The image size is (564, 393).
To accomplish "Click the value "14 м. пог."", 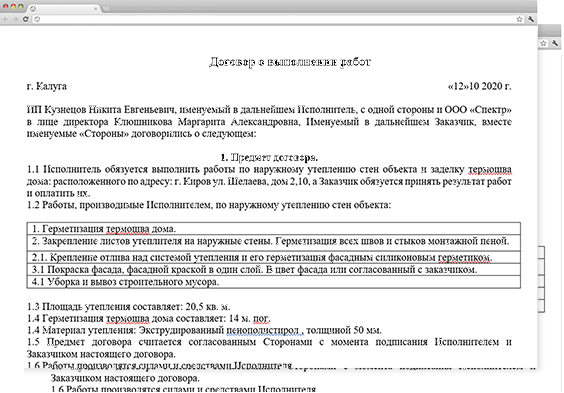I will pos(249,319).
